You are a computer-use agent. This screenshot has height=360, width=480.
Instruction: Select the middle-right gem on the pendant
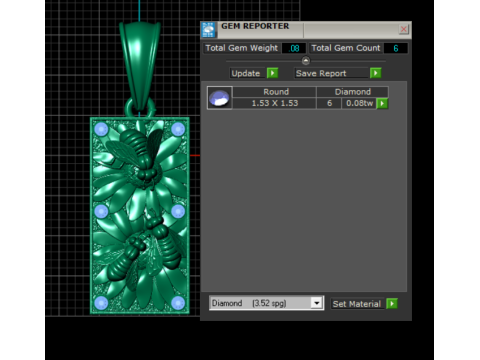[x=178, y=211]
